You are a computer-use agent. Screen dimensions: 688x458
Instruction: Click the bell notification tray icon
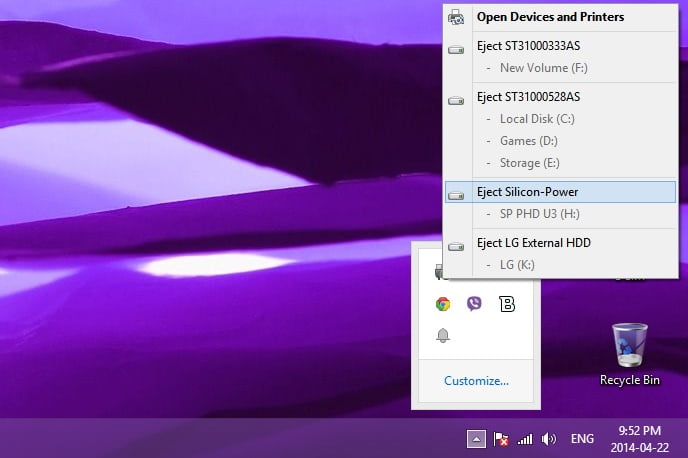tap(443, 335)
